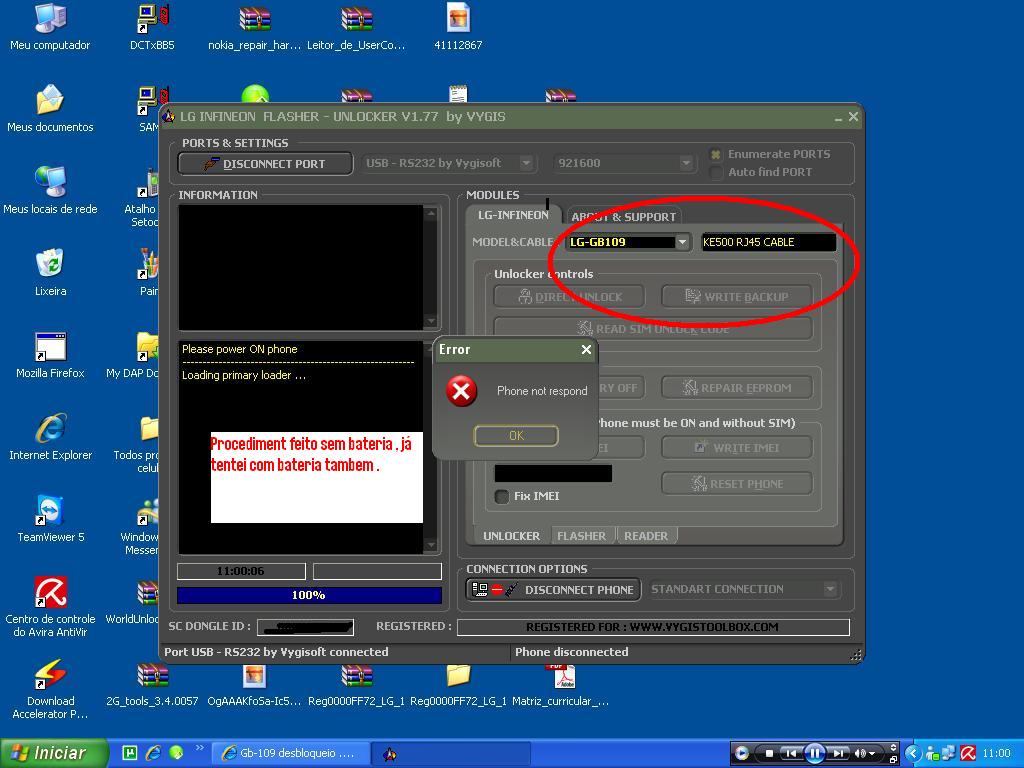Click the REGISTERED FOR info field
Viewport: 1024px width, 768px height.
[x=653, y=627]
